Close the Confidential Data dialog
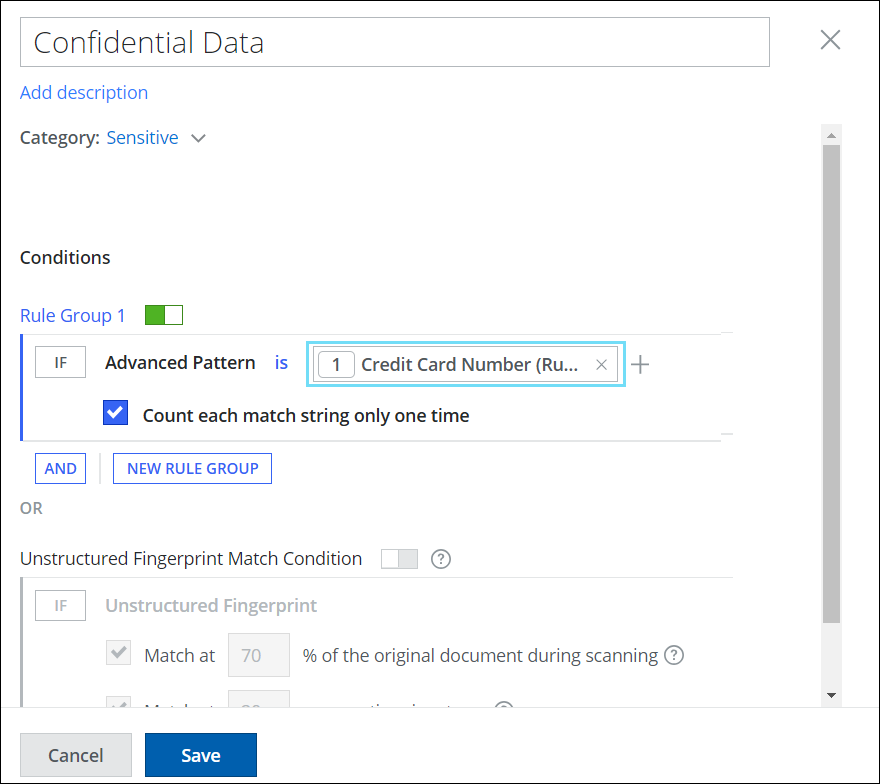 (830, 40)
